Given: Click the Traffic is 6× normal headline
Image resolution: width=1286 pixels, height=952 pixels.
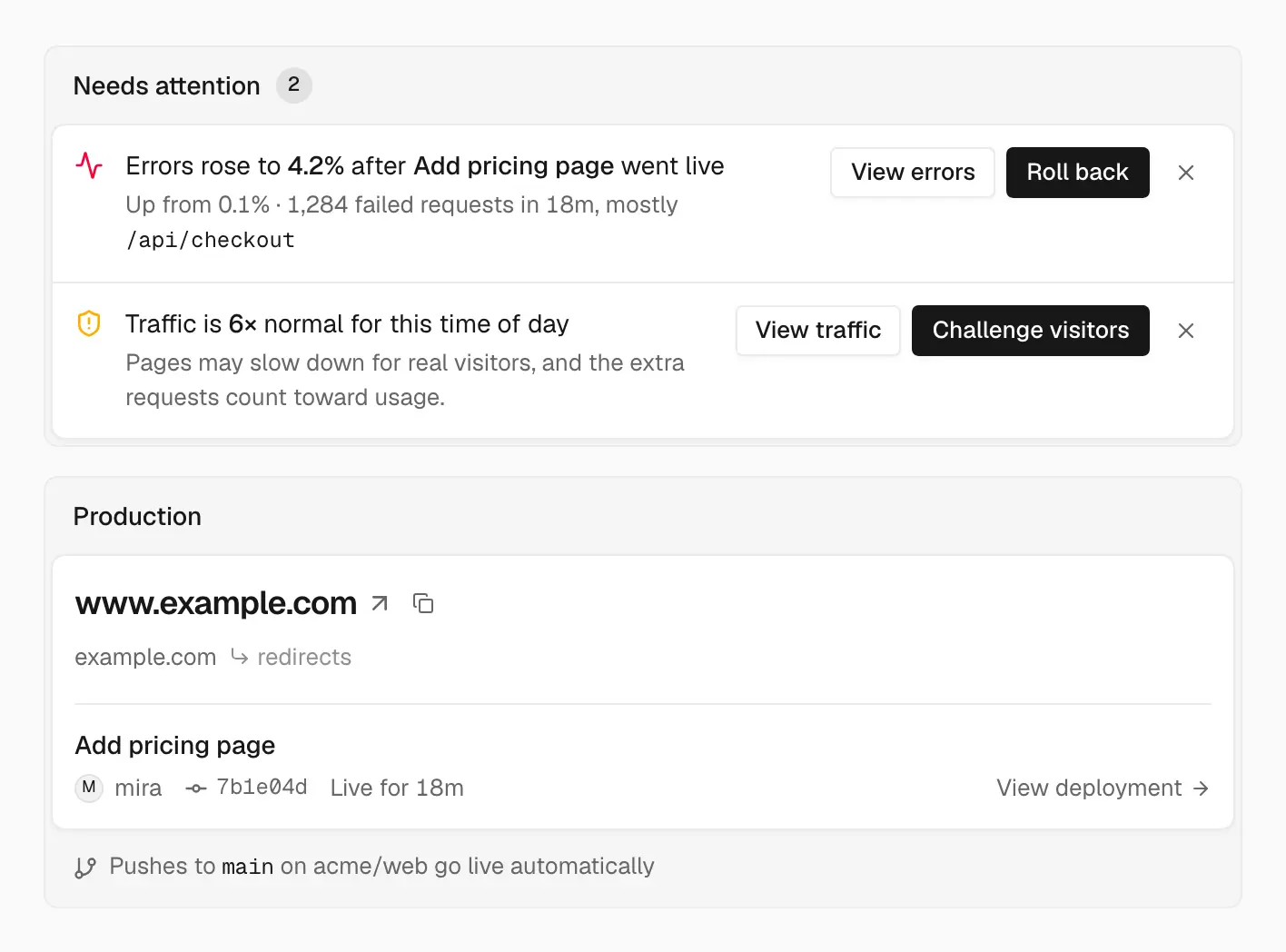Looking at the screenshot, I should point(347,324).
